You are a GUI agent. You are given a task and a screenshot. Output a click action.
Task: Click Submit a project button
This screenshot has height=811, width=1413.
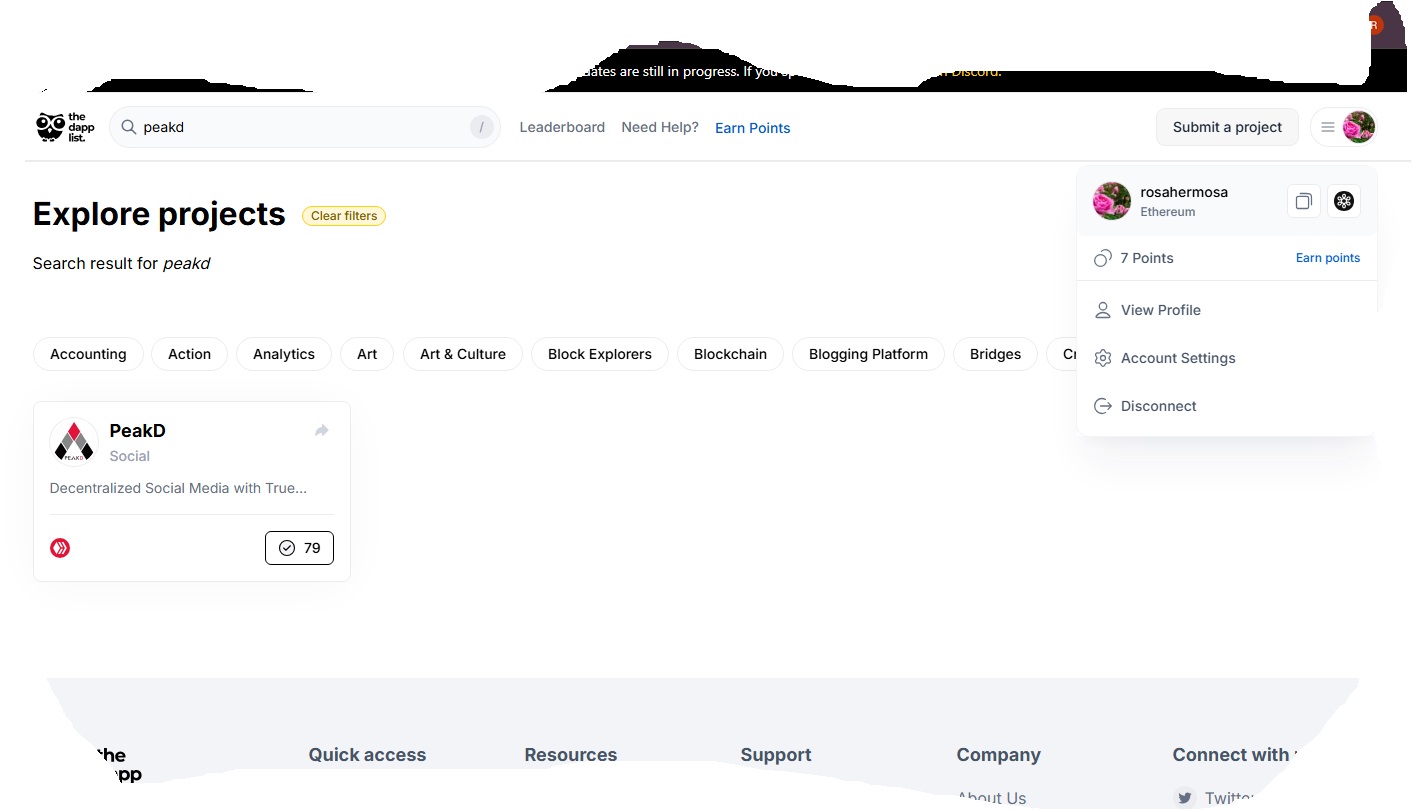[x=1227, y=127]
